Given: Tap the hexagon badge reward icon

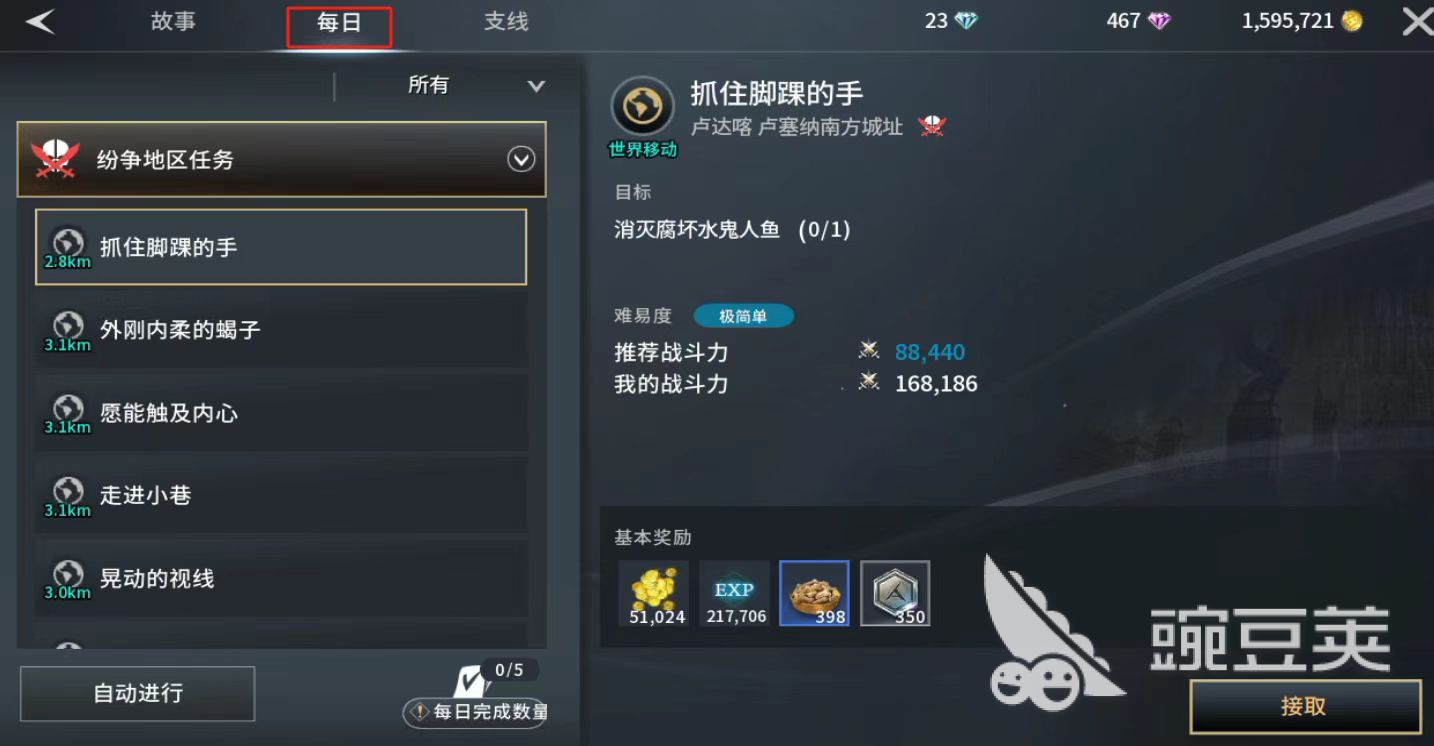Looking at the screenshot, I should coord(895,593).
